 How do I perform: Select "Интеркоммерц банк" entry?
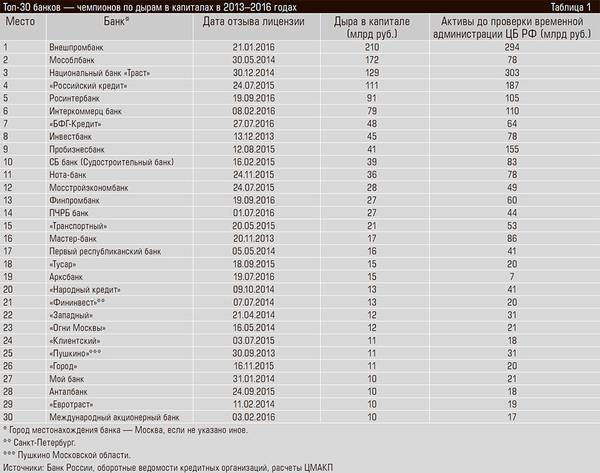(x=85, y=111)
